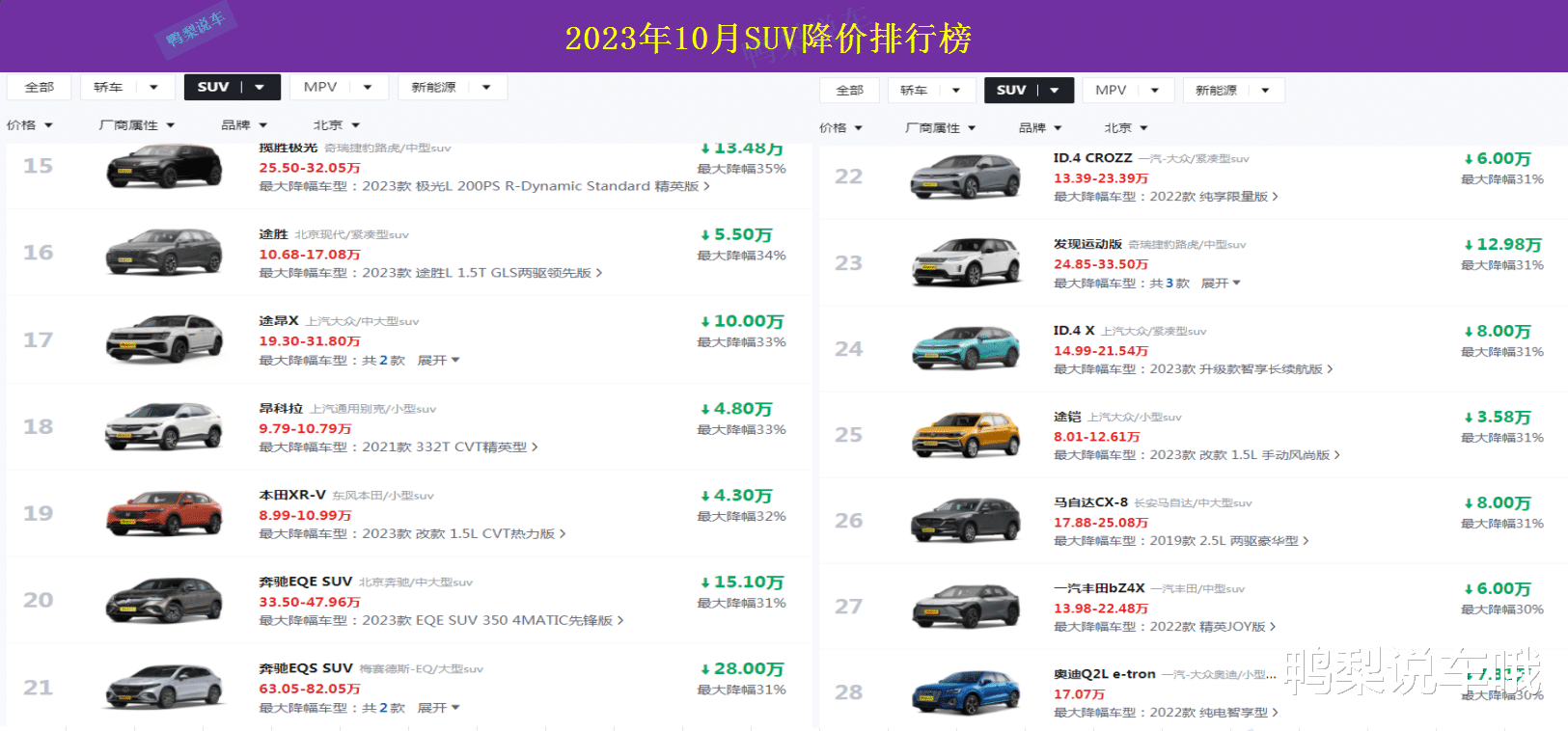Expand the 厂商属性 filter in left panel

(x=137, y=125)
